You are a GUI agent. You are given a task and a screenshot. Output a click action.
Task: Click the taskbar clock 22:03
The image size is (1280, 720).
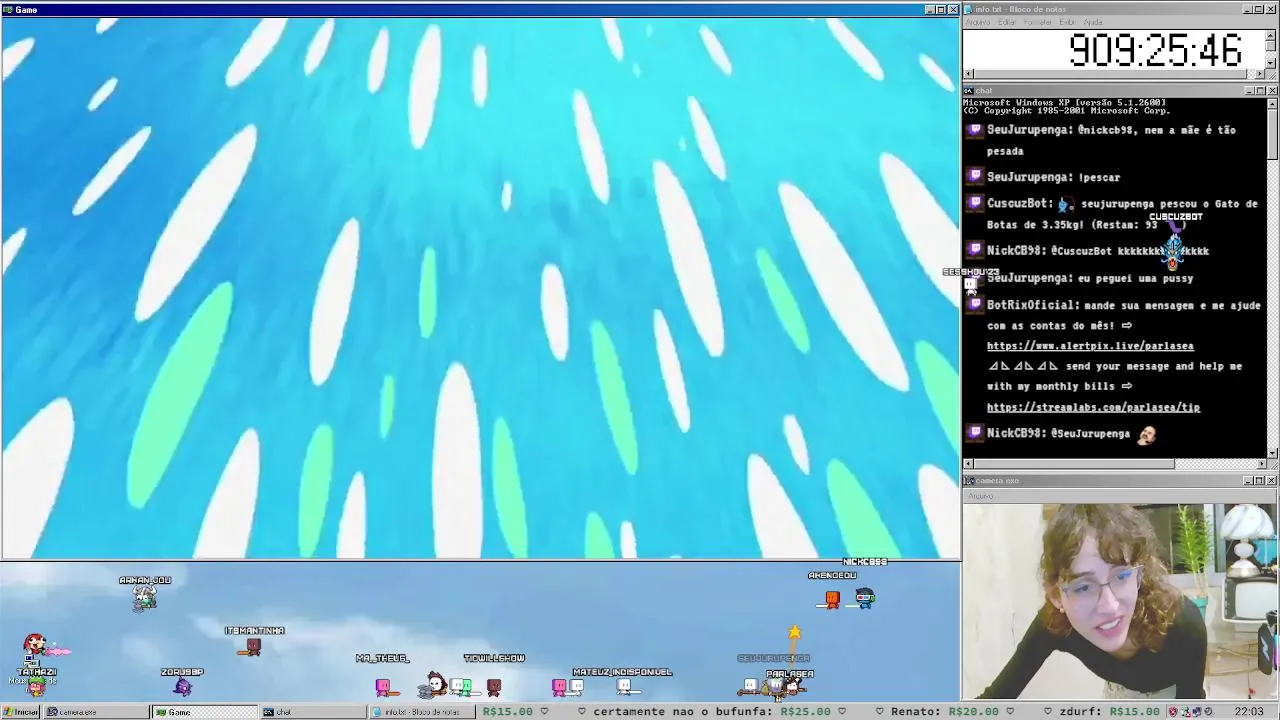[1249, 712]
